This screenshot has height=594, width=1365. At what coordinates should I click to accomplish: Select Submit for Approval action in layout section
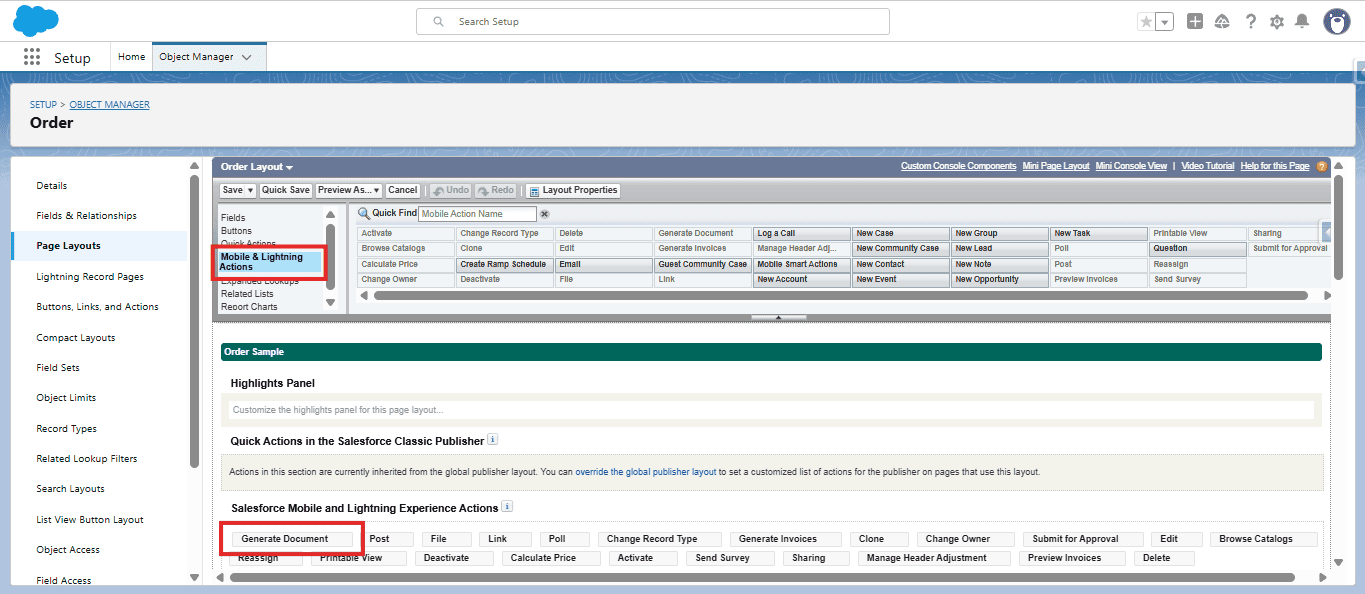pos(1083,539)
